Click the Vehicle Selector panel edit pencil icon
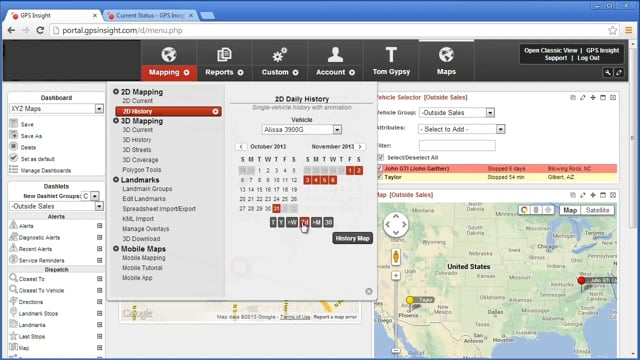This screenshot has width=640, height=360. point(583,98)
